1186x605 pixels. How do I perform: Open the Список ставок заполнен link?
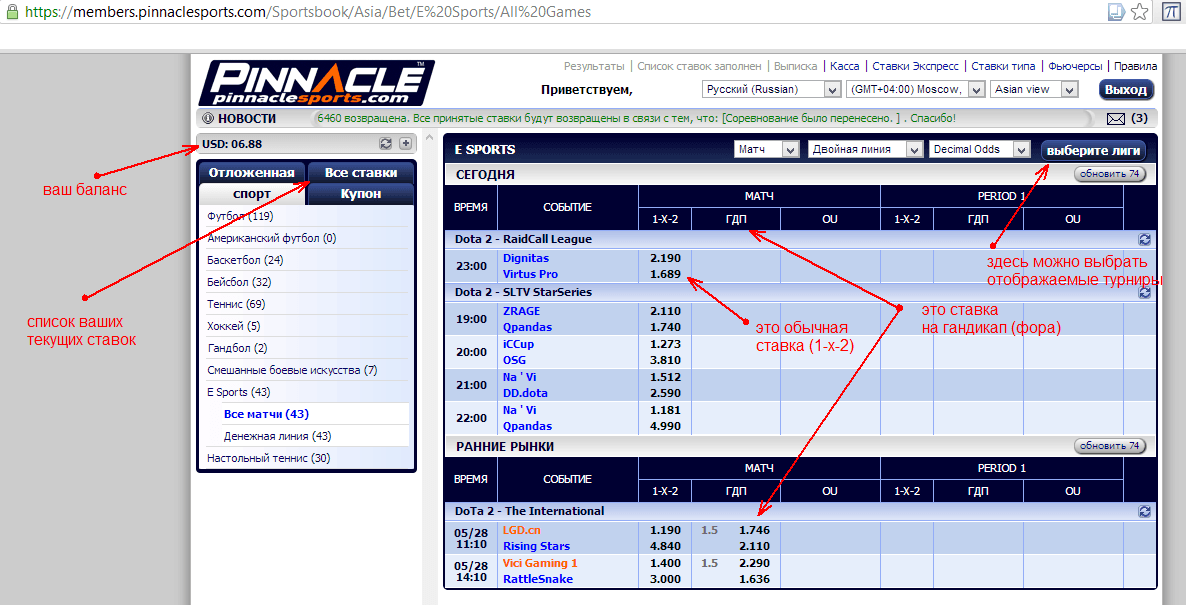[699, 67]
